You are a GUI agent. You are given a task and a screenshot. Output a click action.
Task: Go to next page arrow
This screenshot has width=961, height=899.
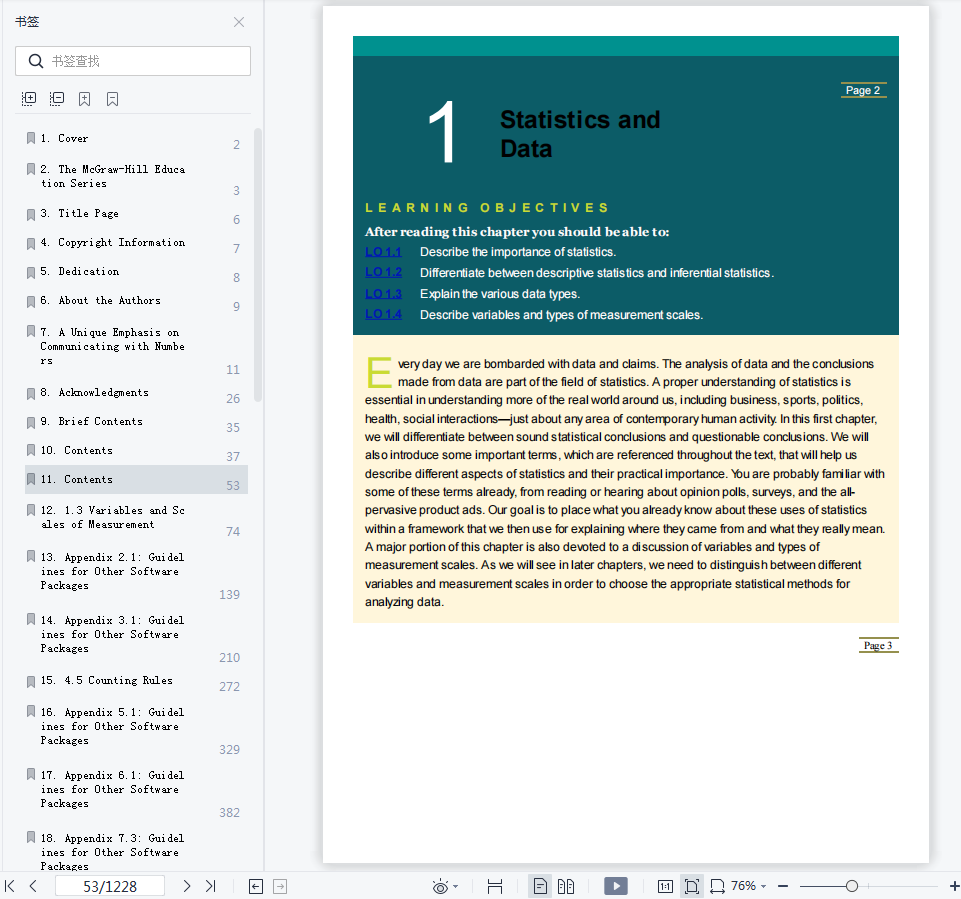186,886
